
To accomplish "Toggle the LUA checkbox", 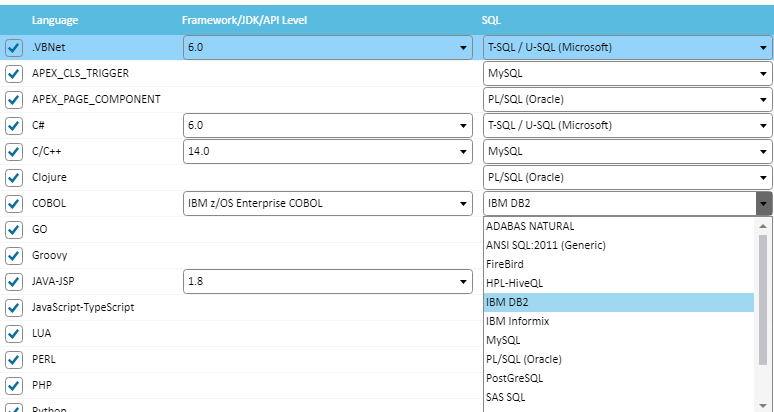I will pos(13,334).
